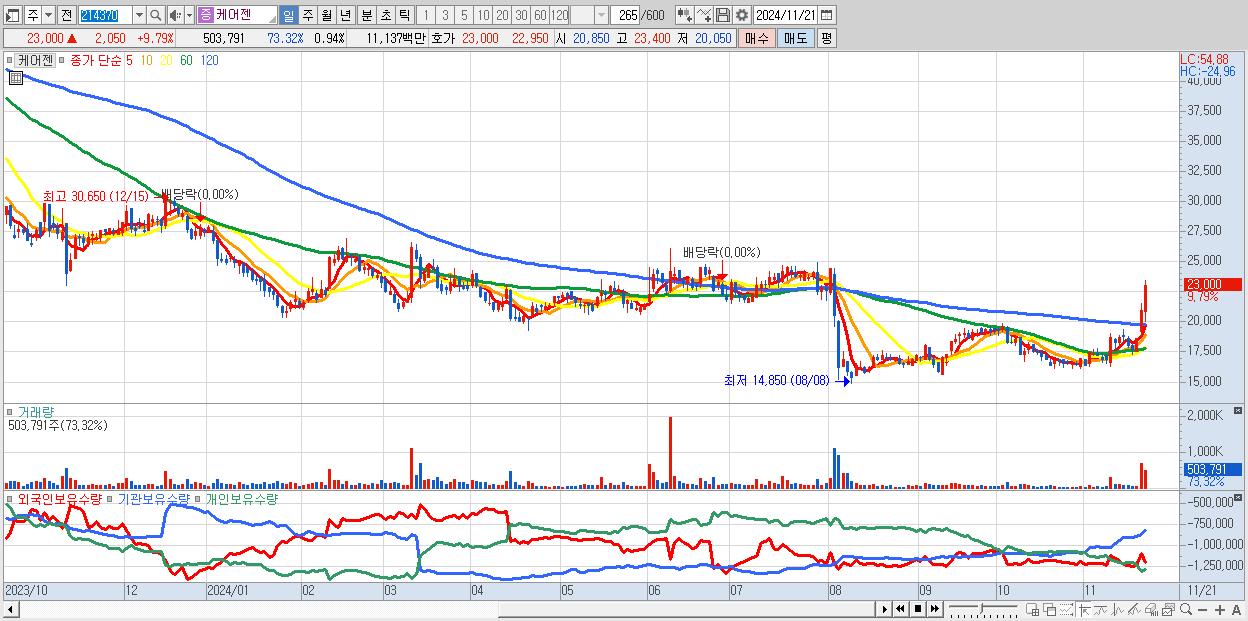The image size is (1248, 621).
Task: Click the fast-forward button in bottom controls
Action: pyautogui.click(x=934, y=609)
